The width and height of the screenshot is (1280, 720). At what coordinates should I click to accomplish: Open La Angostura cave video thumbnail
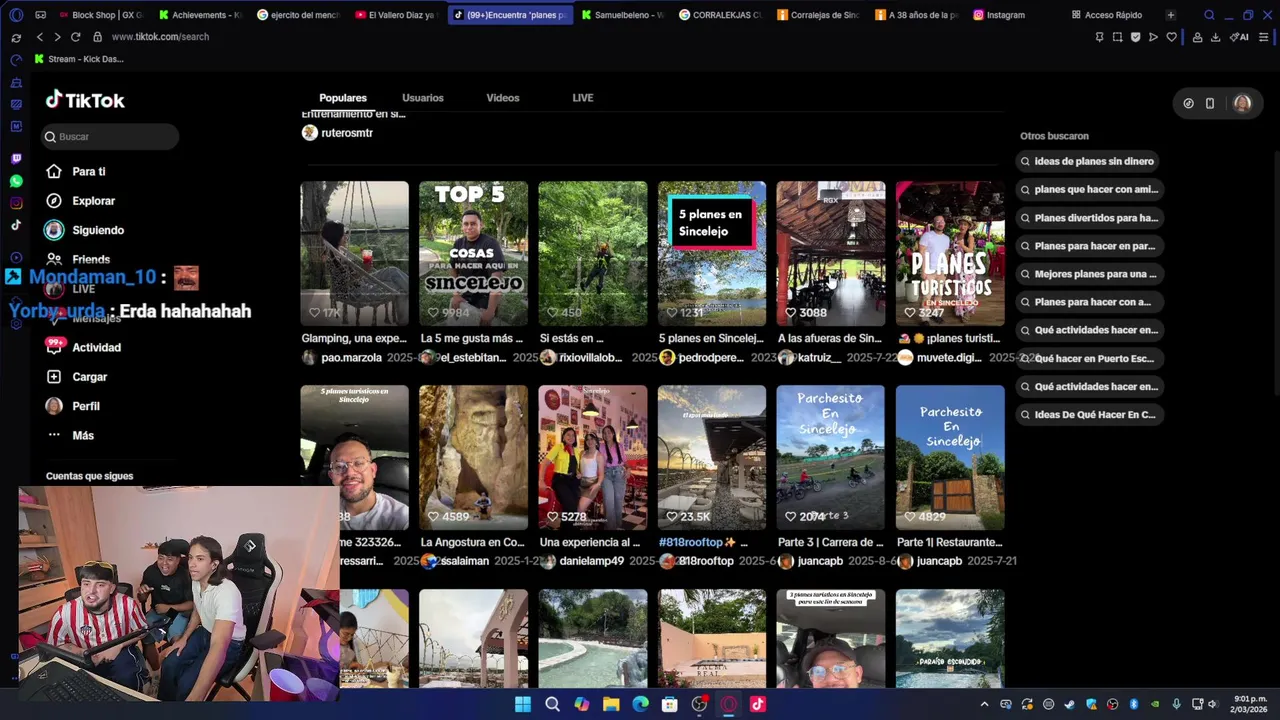point(473,457)
